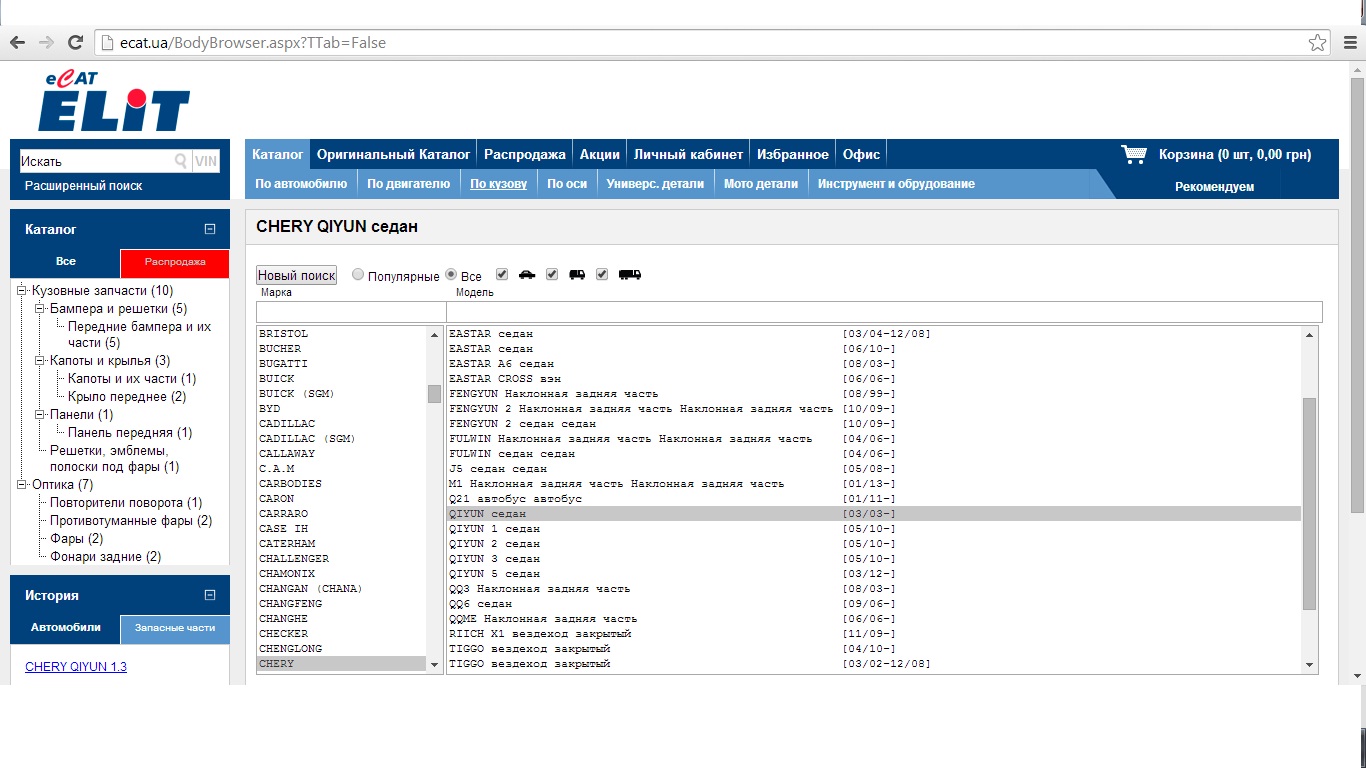Viewport: 1366px width, 768px height.
Task: Click the VIN search button
Action: pos(206,161)
